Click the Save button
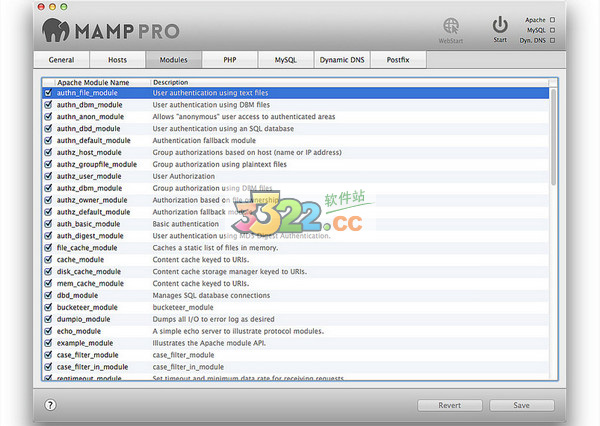This screenshot has height=426, width=600. 522,405
